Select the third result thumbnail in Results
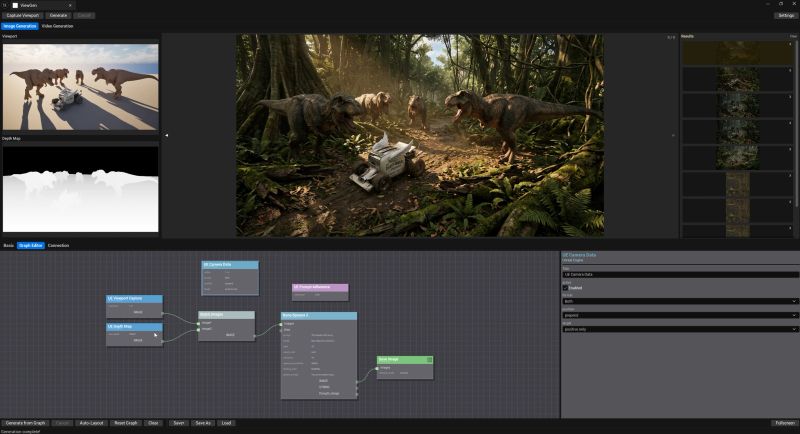This screenshot has height=434, width=800. coord(737,105)
